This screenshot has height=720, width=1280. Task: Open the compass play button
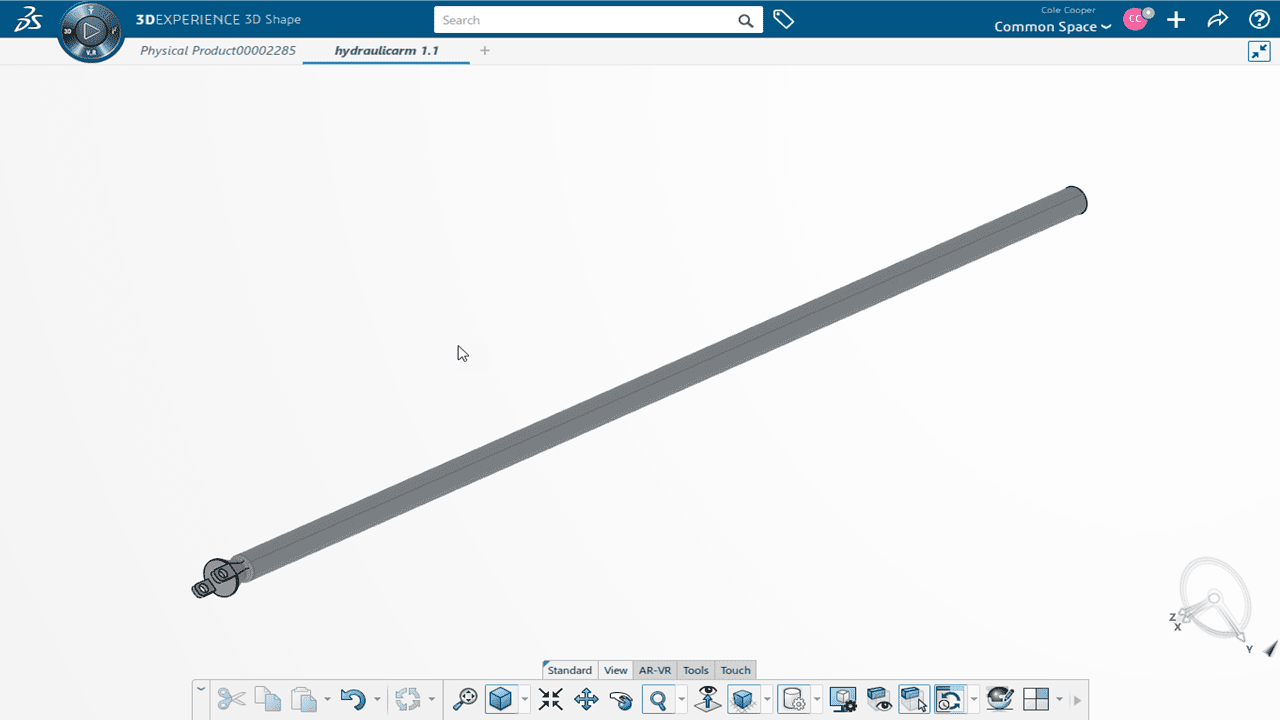[91, 32]
